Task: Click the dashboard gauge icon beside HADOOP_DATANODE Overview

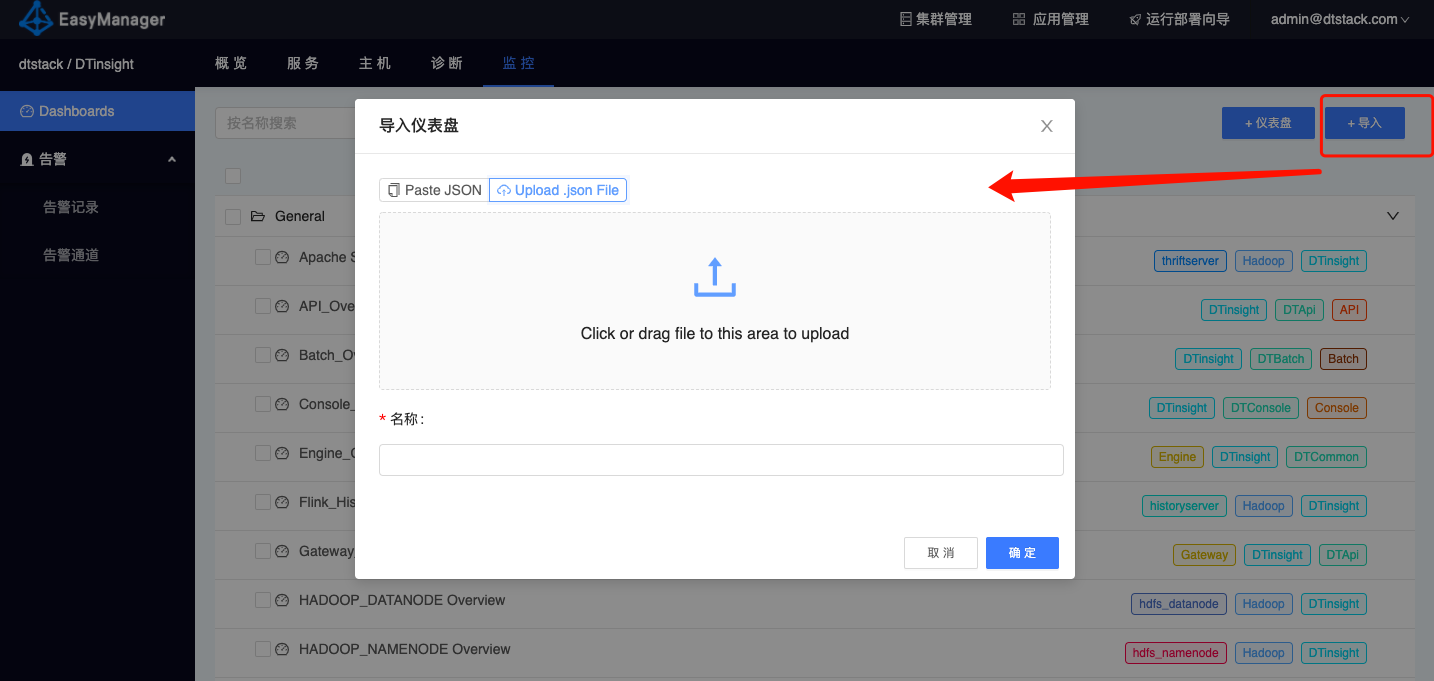Action: click(282, 601)
